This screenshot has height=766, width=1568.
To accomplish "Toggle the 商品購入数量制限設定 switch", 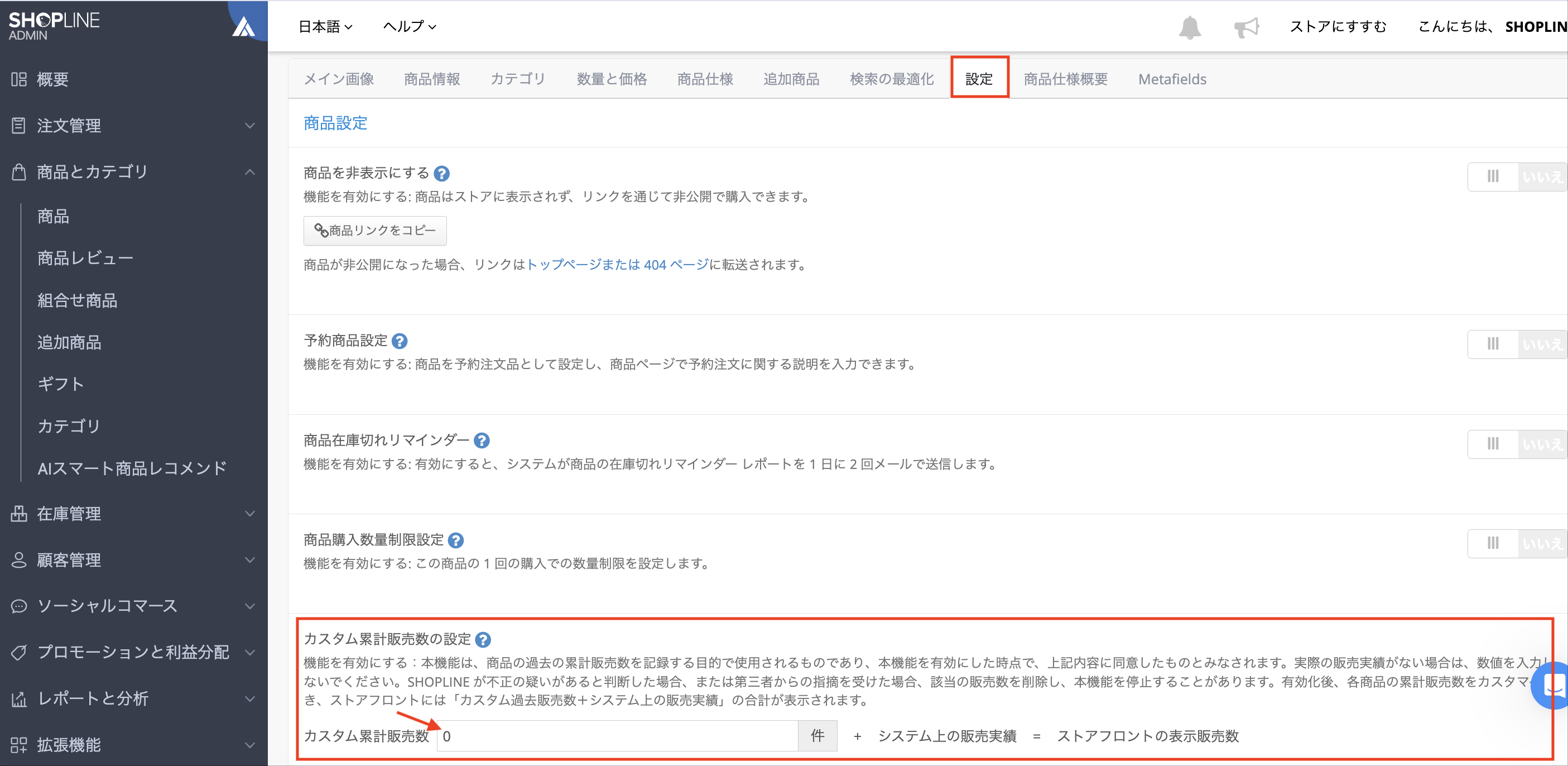I will click(x=1517, y=543).
